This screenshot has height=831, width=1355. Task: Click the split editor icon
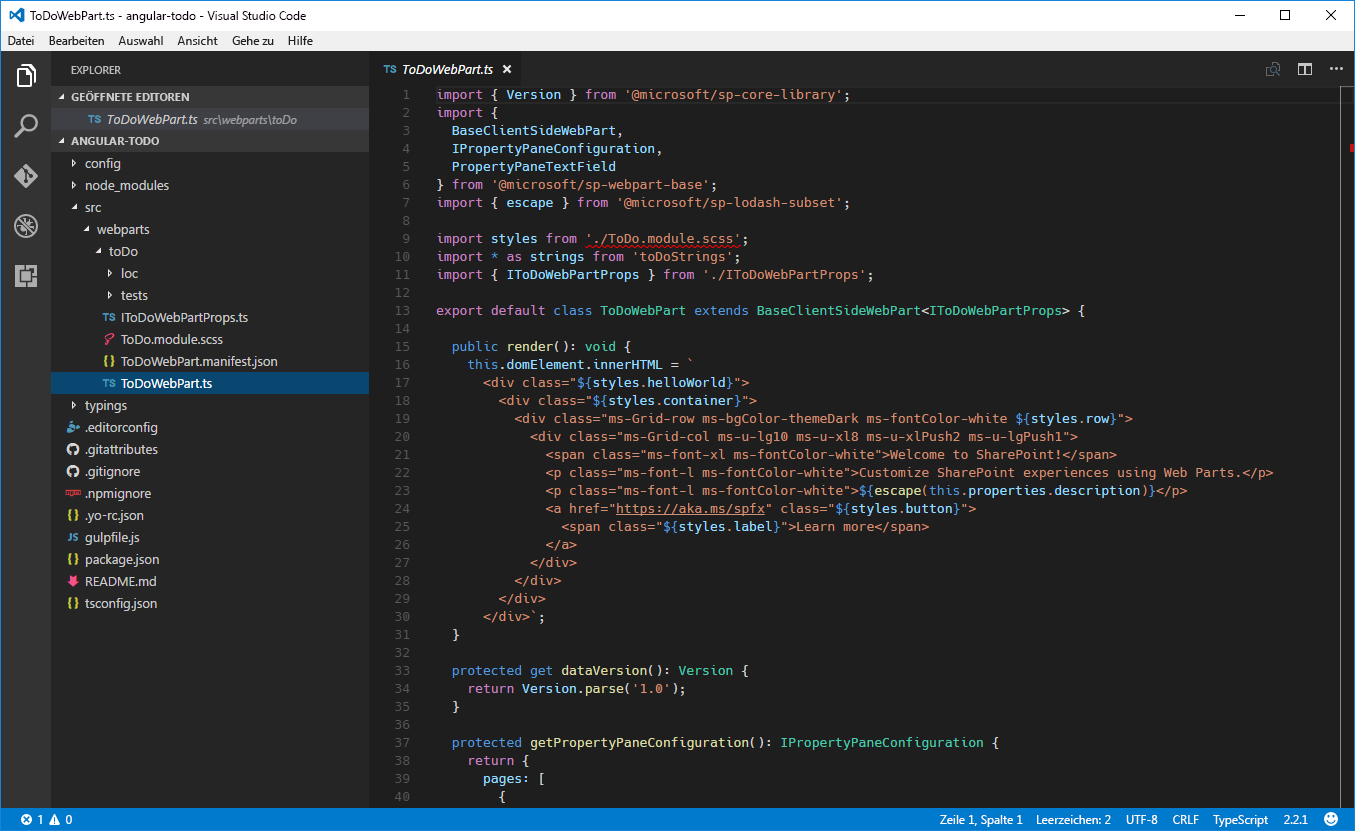point(1305,69)
